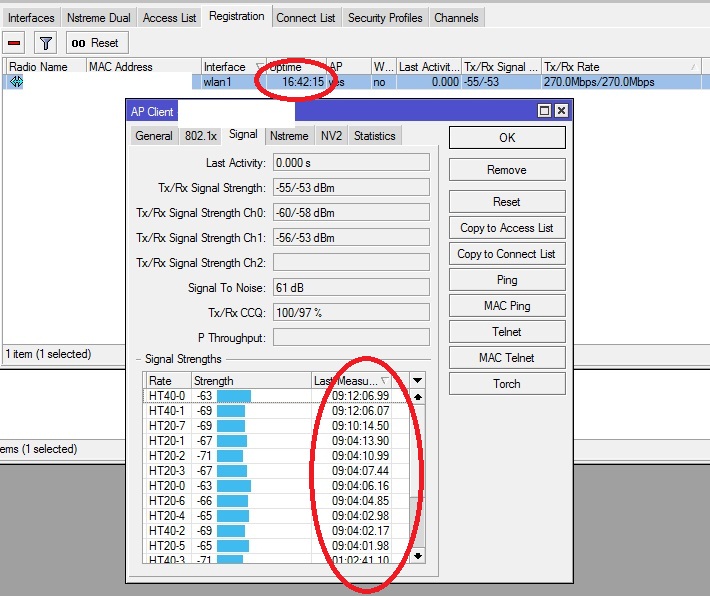Select the HT20-6 rate row
The image size is (710, 596).
click(x=277, y=500)
